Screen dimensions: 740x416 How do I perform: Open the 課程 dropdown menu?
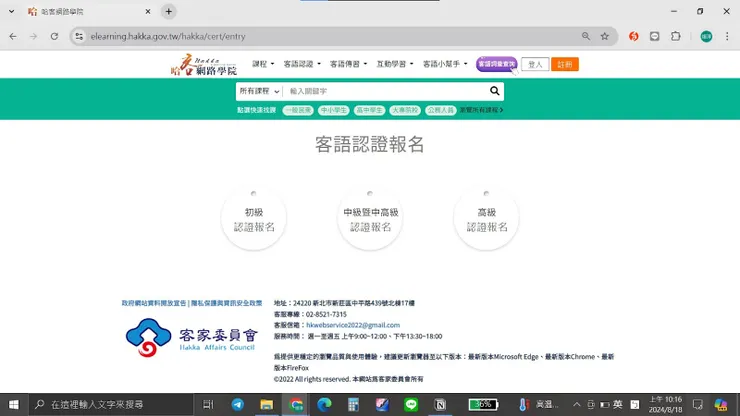pyautogui.click(x=263, y=64)
